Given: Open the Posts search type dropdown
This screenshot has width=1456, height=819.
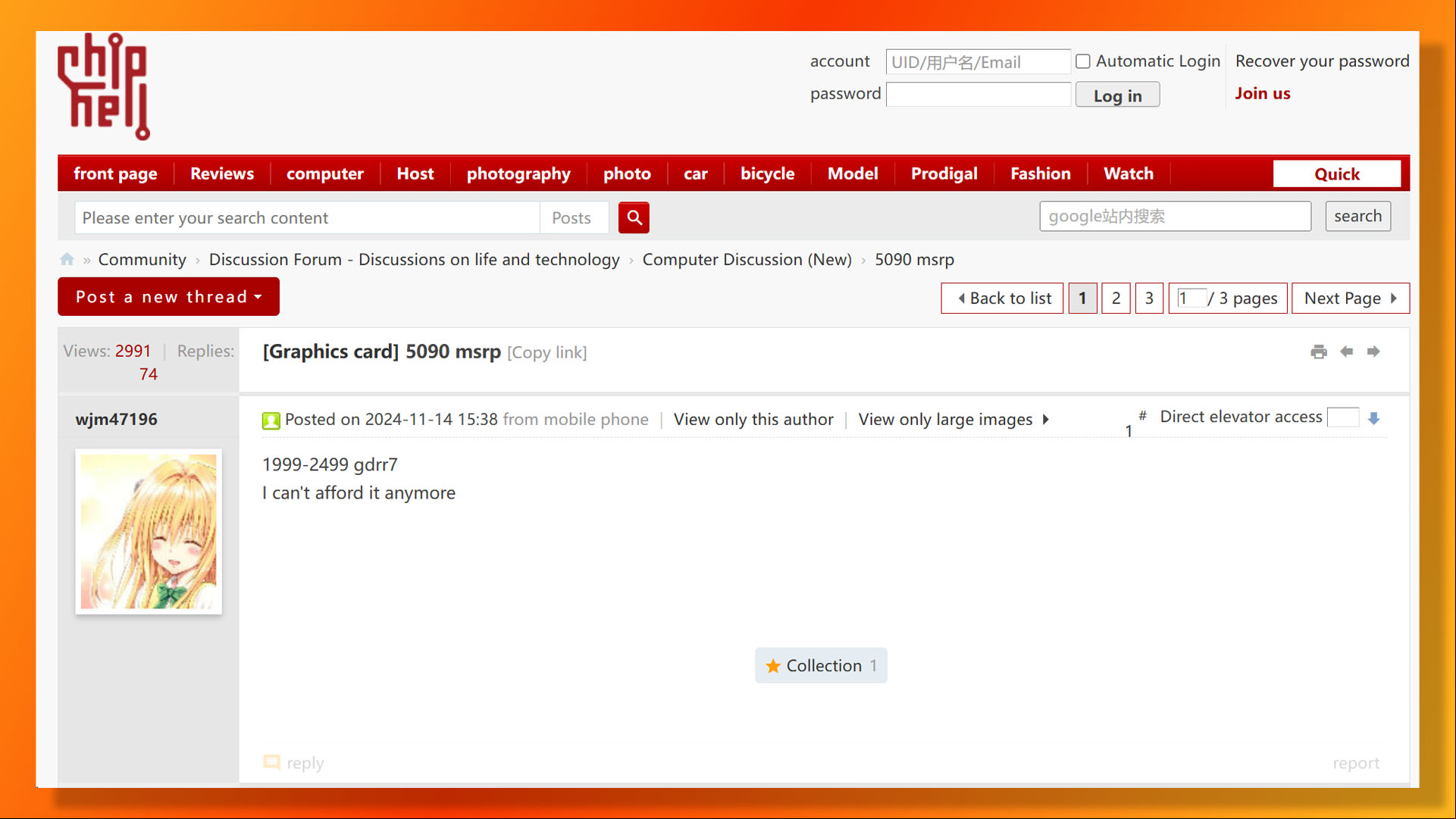Looking at the screenshot, I should pos(571,218).
